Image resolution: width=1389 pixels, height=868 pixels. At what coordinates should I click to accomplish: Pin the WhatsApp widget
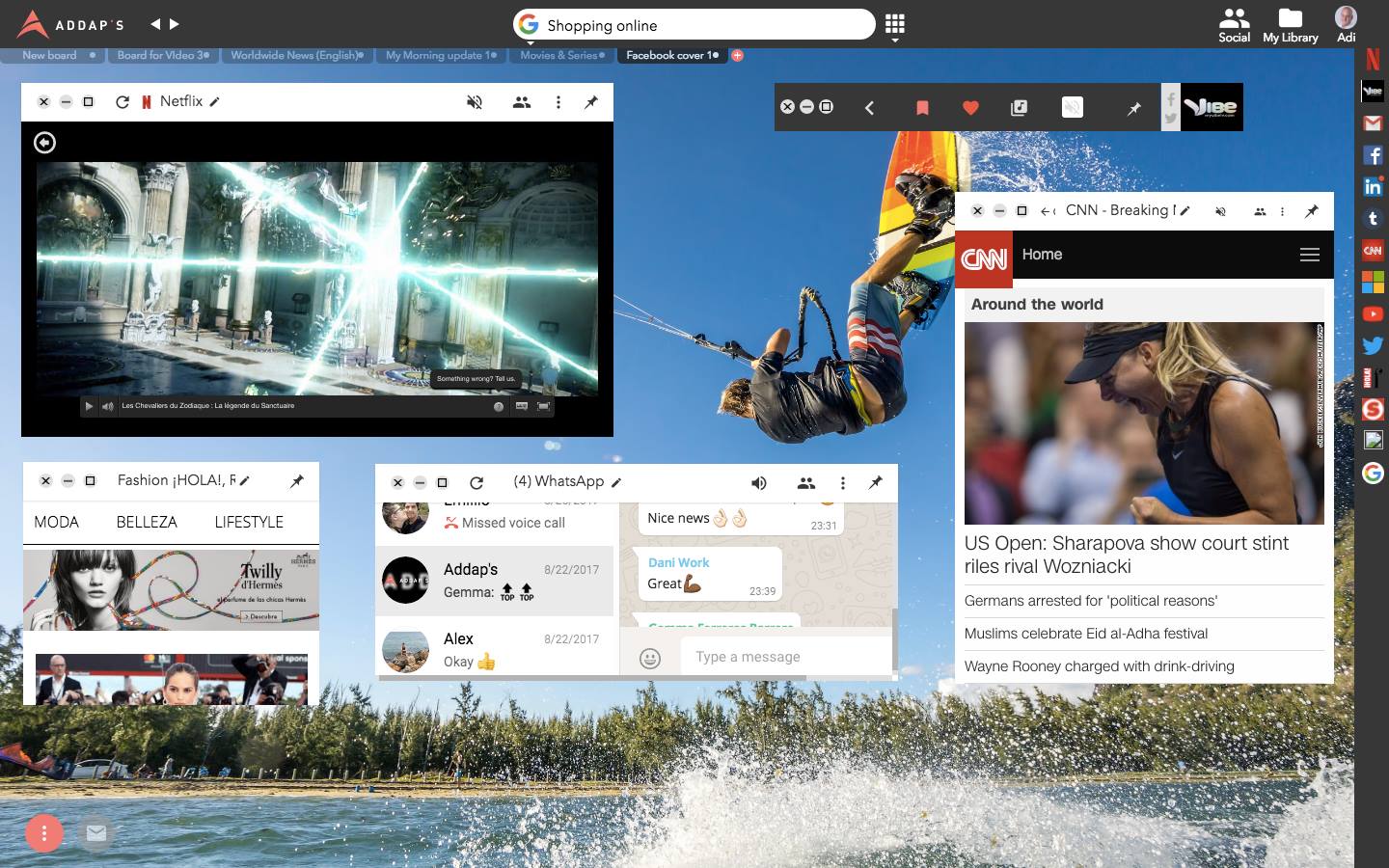[x=875, y=482]
